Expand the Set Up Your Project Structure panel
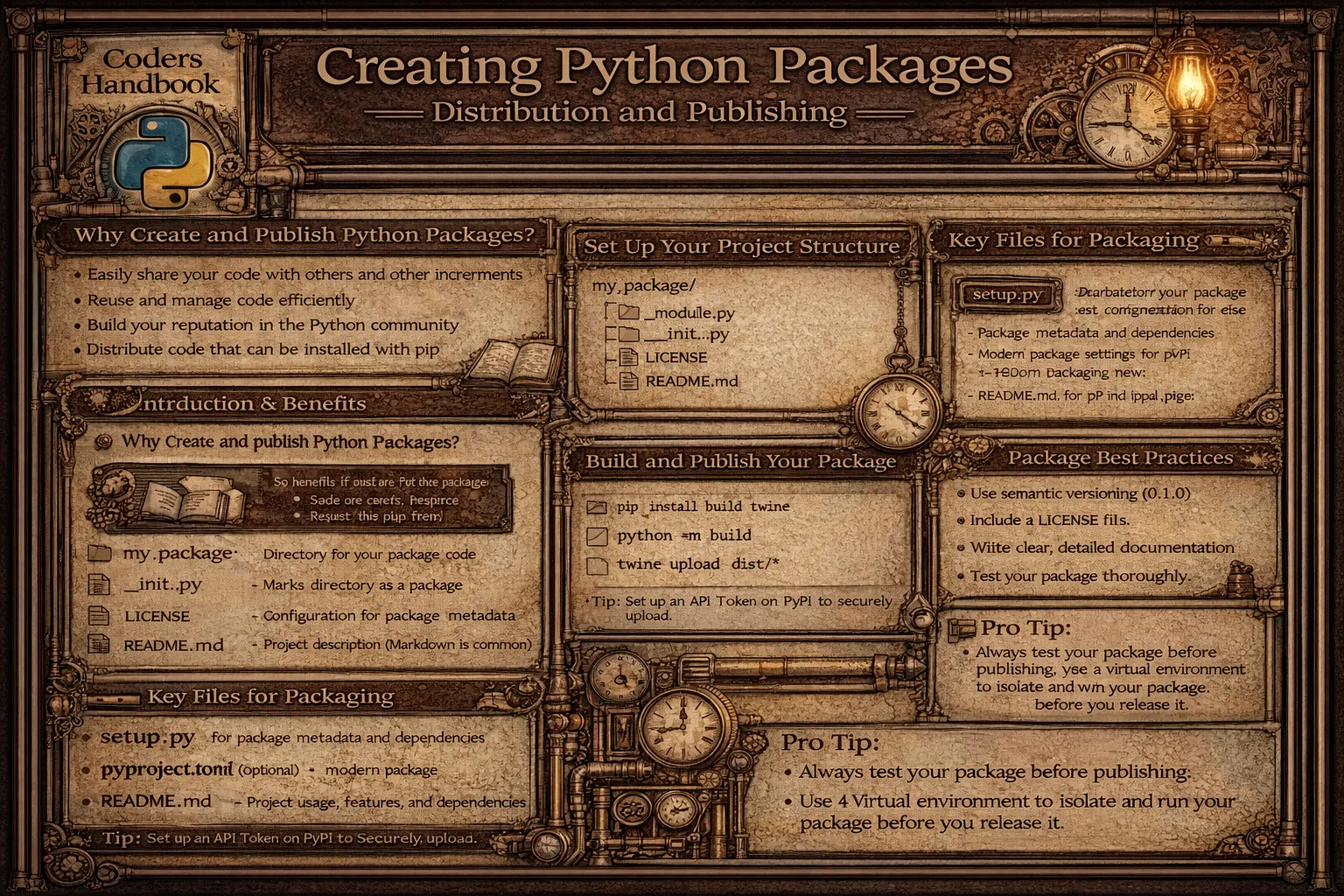 739,247
